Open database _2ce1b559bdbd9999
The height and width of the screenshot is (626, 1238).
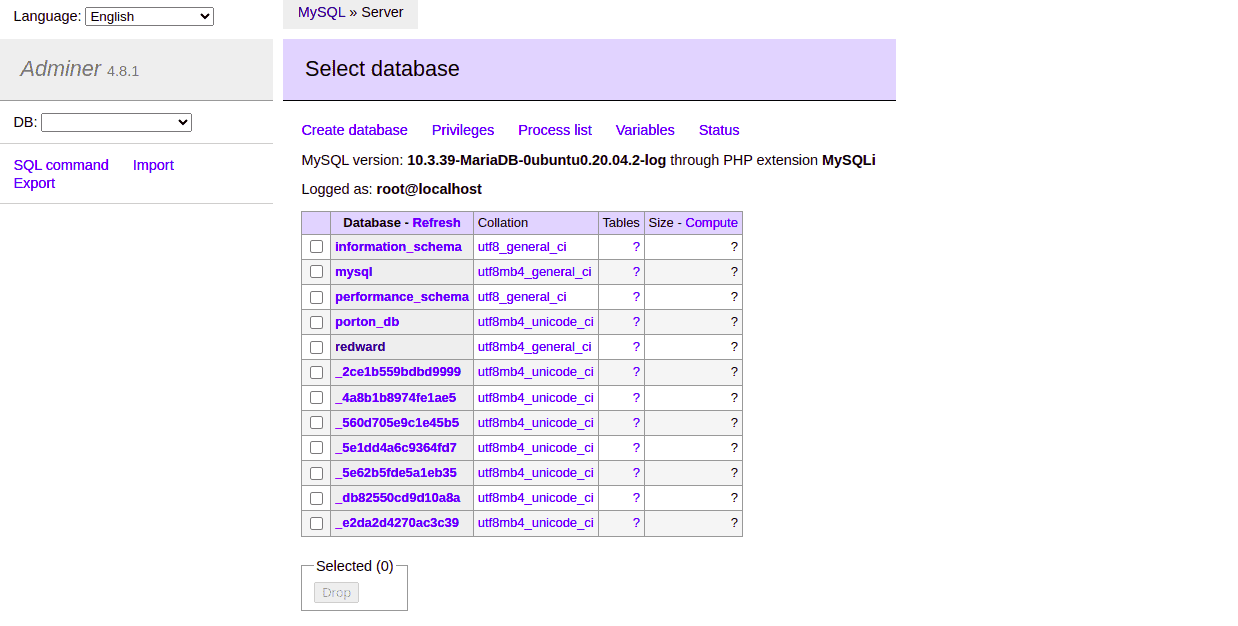pyautogui.click(x=398, y=372)
